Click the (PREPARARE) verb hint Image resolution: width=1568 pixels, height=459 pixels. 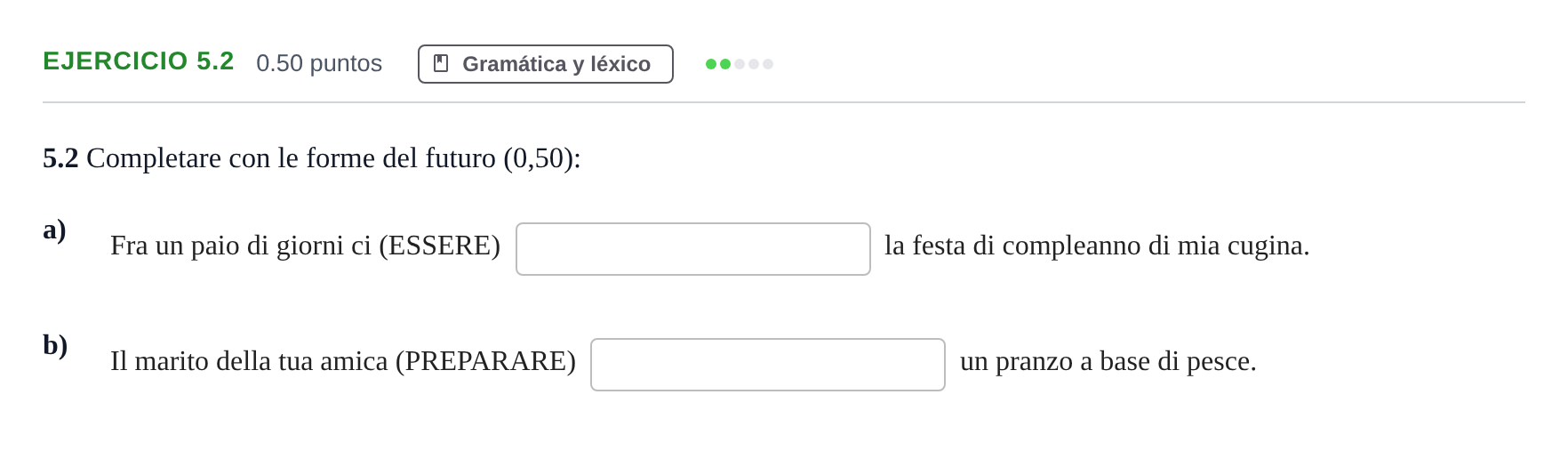(485, 361)
